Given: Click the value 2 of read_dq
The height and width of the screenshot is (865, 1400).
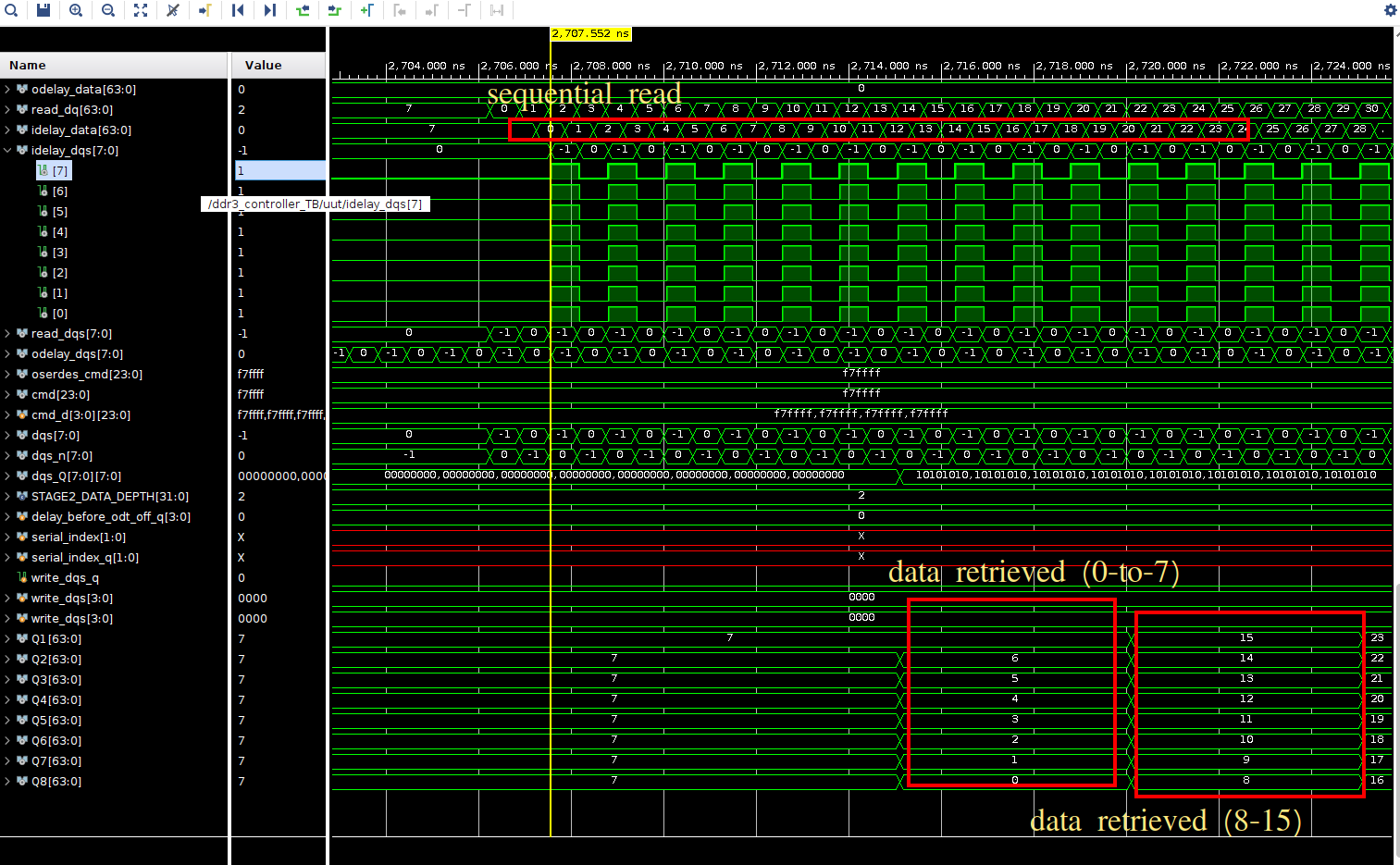Looking at the screenshot, I should click(242, 110).
